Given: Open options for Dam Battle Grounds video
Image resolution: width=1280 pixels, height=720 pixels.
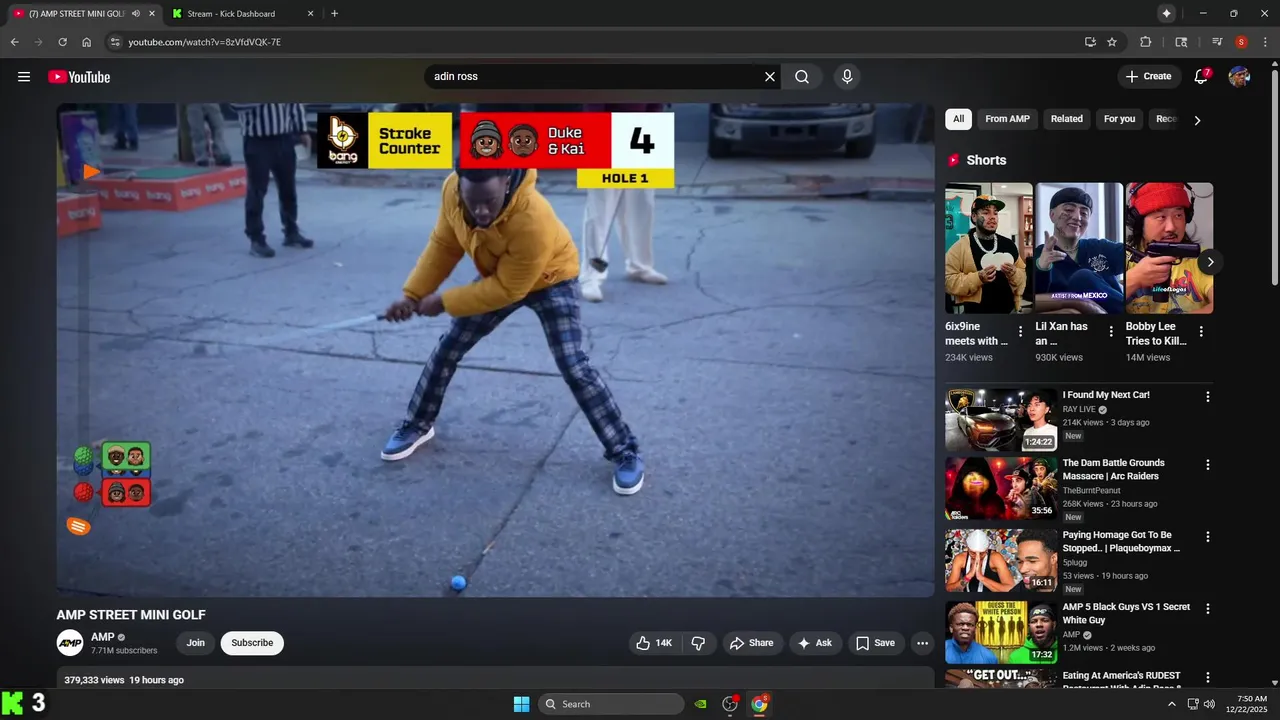Looking at the screenshot, I should point(1207,465).
